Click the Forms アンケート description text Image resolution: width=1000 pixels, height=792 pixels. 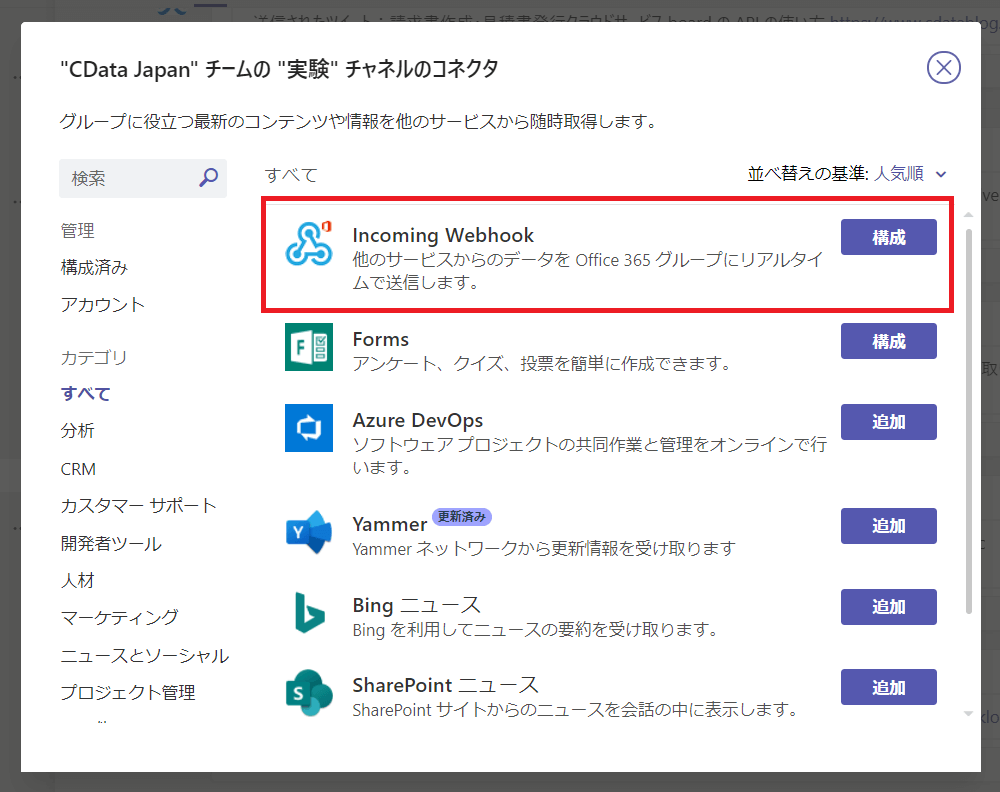click(x=541, y=363)
